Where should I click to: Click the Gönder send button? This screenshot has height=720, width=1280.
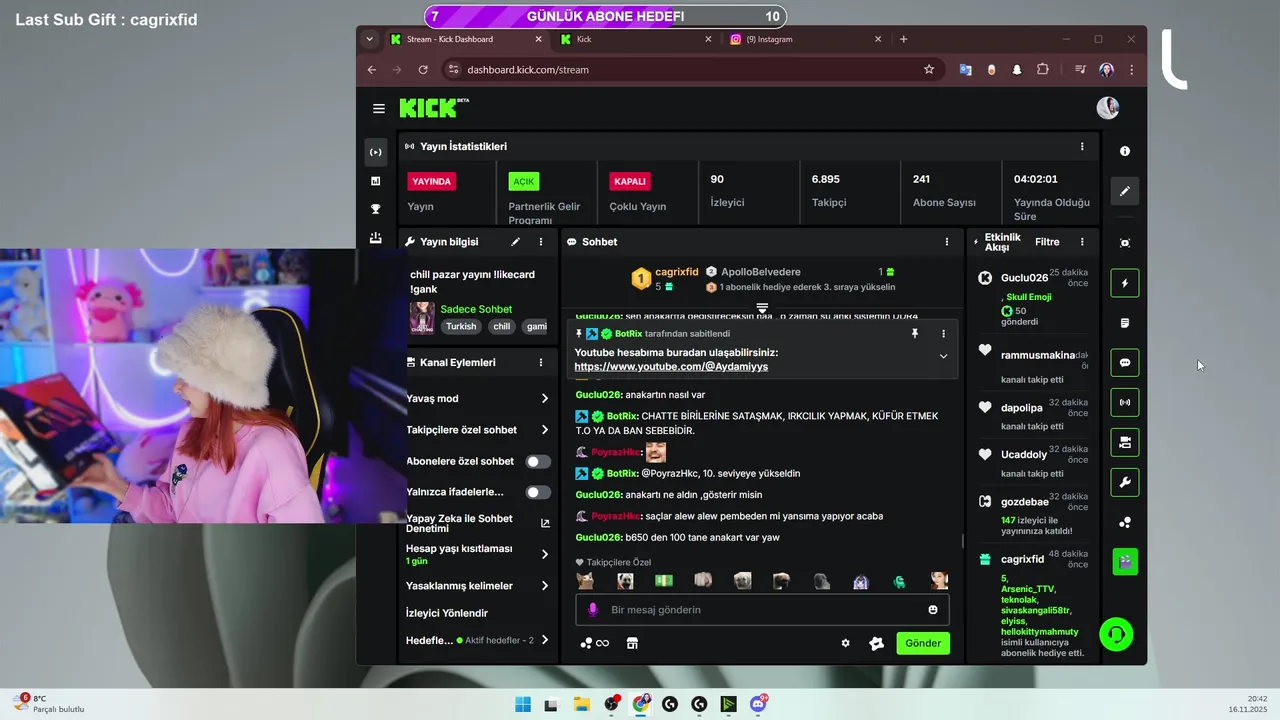coord(922,643)
